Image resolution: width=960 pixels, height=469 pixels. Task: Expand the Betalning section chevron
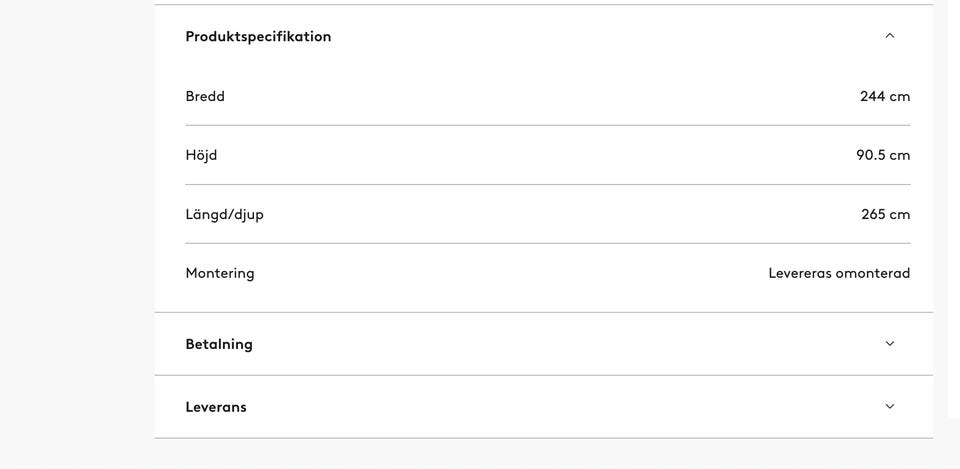(x=889, y=344)
